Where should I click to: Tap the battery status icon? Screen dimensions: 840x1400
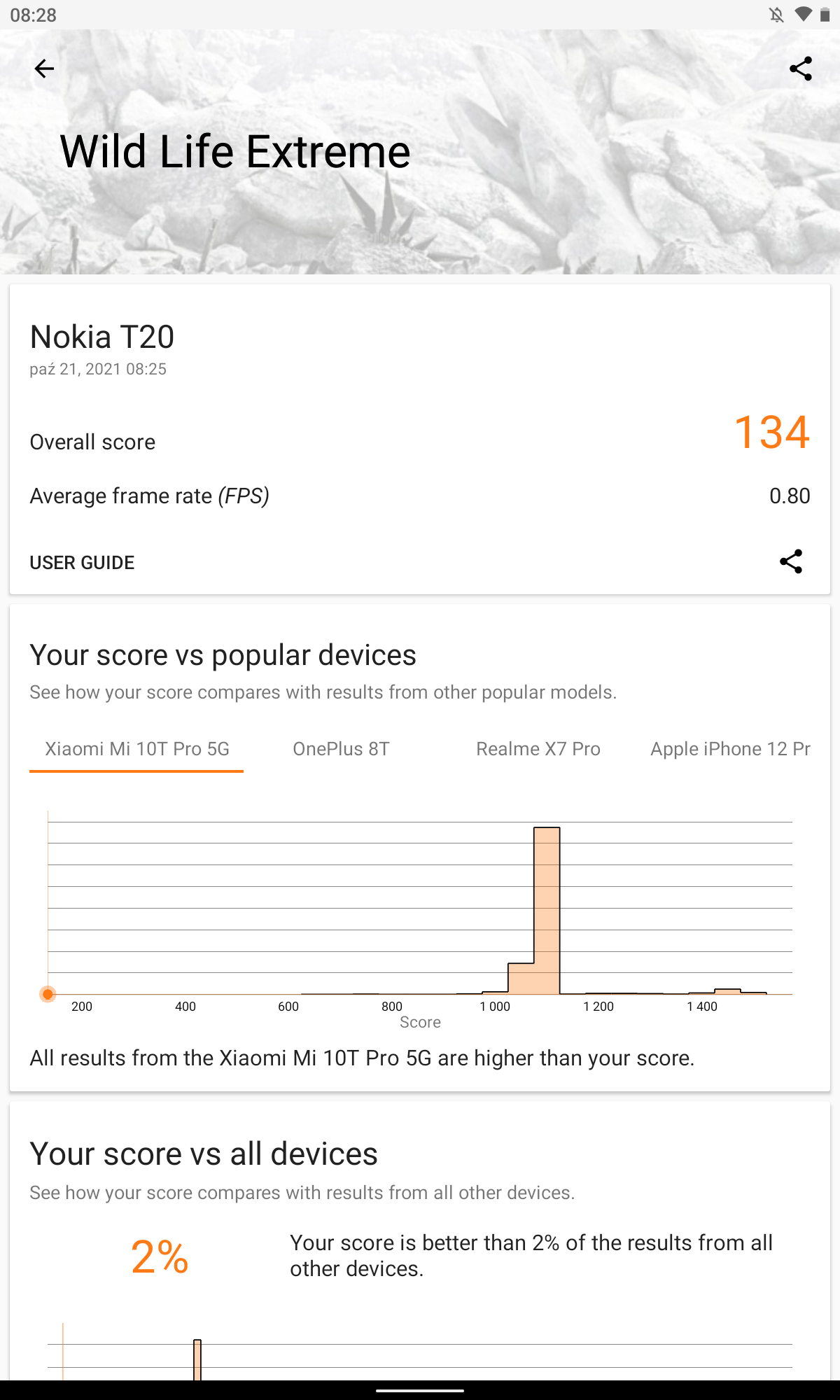click(825, 15)
